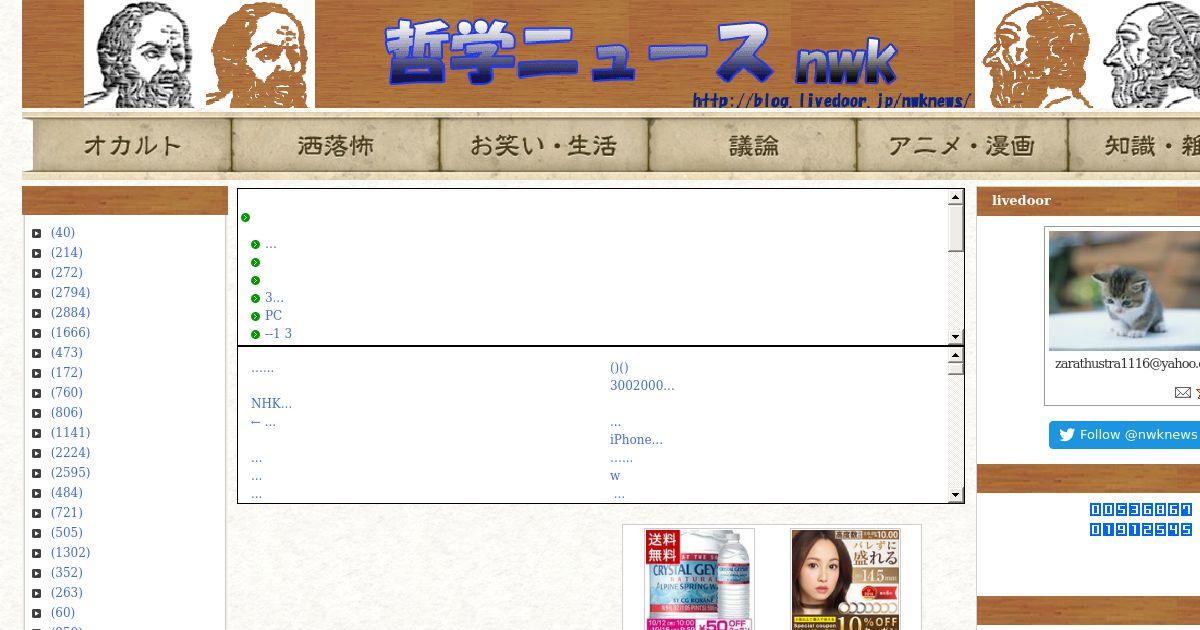Click the arrow bullet beside (172)
Viewport: 1200px width, 630px height.
(37, 374)
